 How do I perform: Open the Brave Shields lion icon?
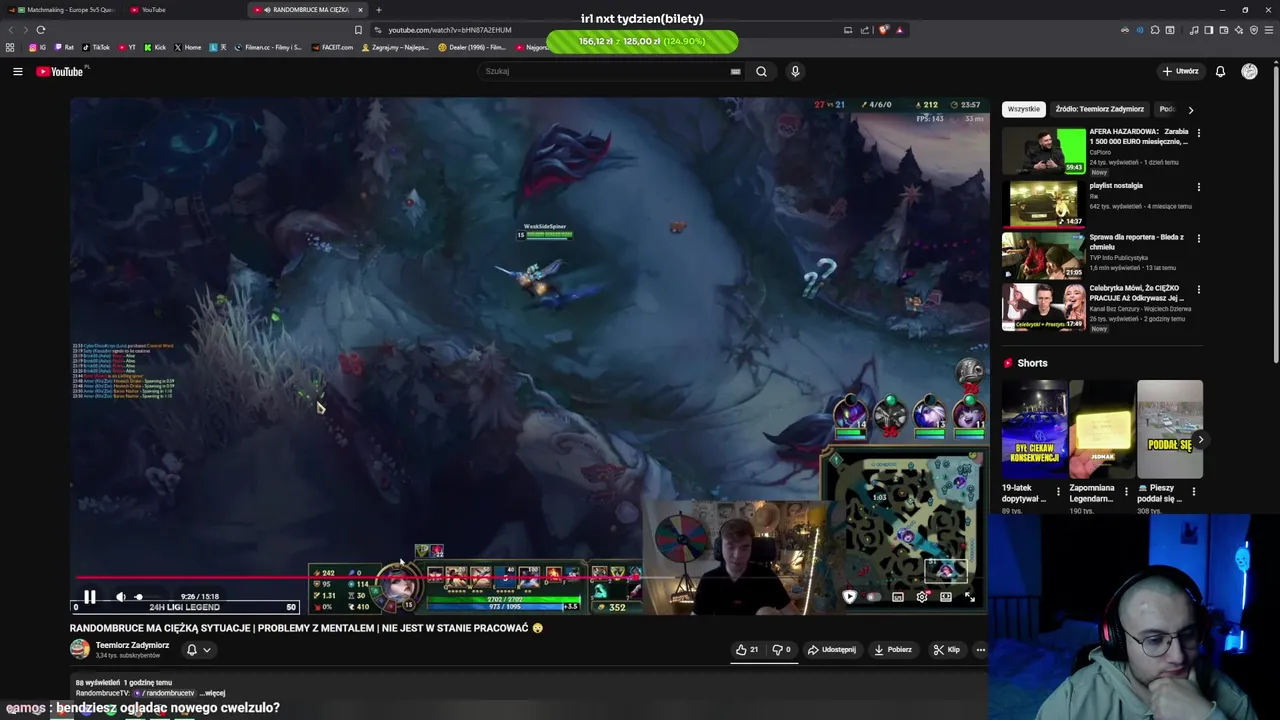click(884, 30)
